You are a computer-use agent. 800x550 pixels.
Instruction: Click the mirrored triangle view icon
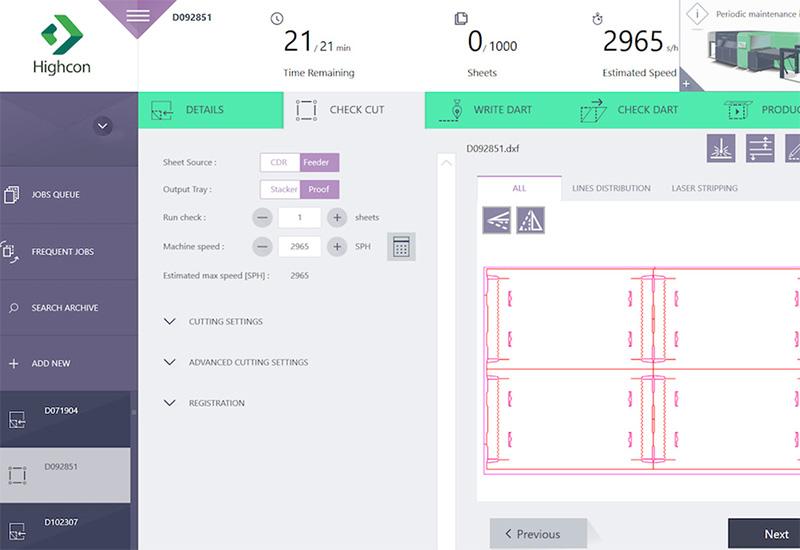pyautogui.click(x=530, y=220)
